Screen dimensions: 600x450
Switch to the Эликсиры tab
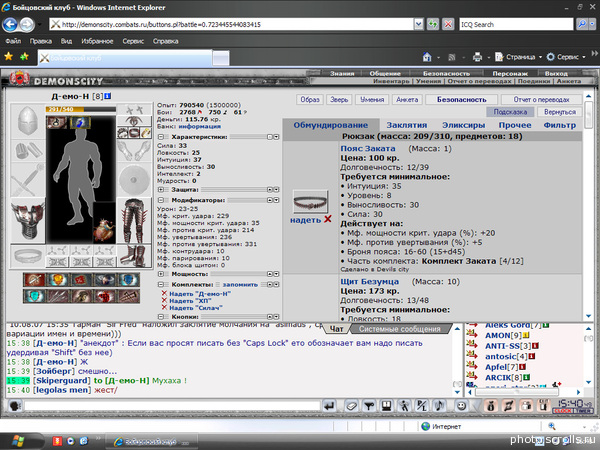tap(463, 125)
